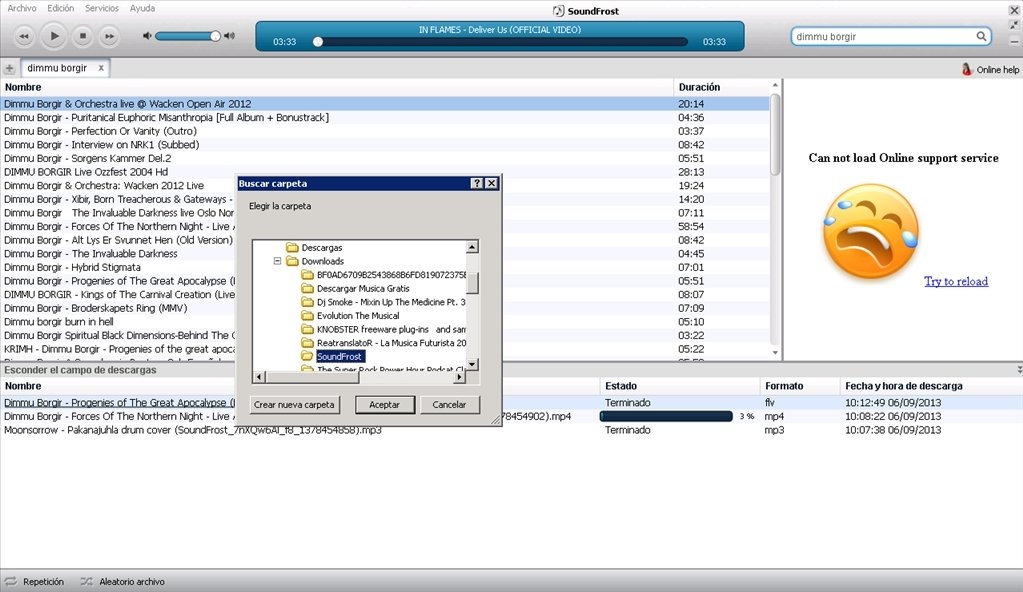Click the dialog help question mark button

pyautogui.click(x=477, y=183)
